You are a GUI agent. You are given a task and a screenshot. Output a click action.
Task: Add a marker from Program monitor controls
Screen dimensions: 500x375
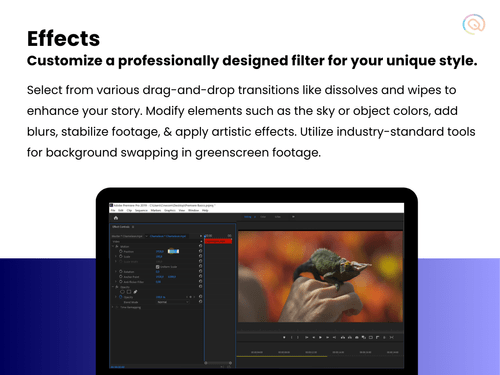click(x=284, y=337)
